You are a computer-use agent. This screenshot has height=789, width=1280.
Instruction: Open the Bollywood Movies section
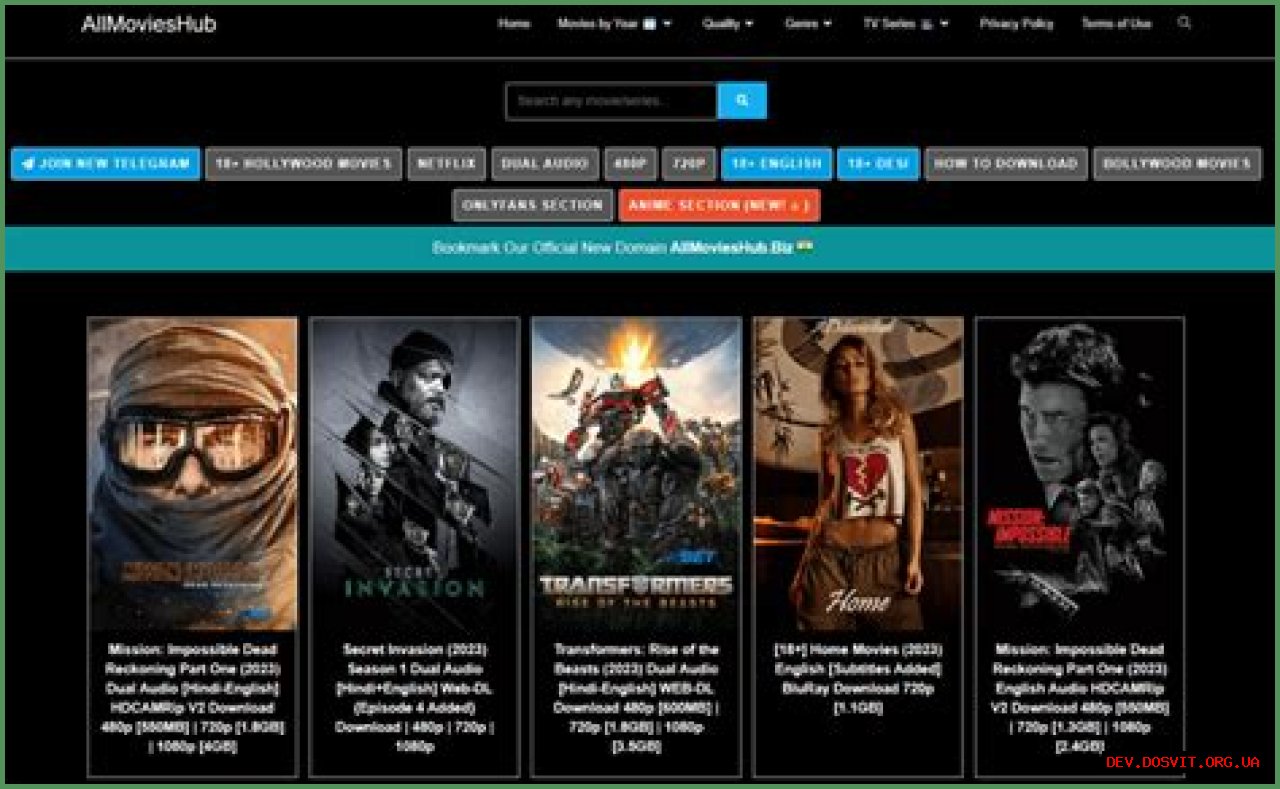1177,164
